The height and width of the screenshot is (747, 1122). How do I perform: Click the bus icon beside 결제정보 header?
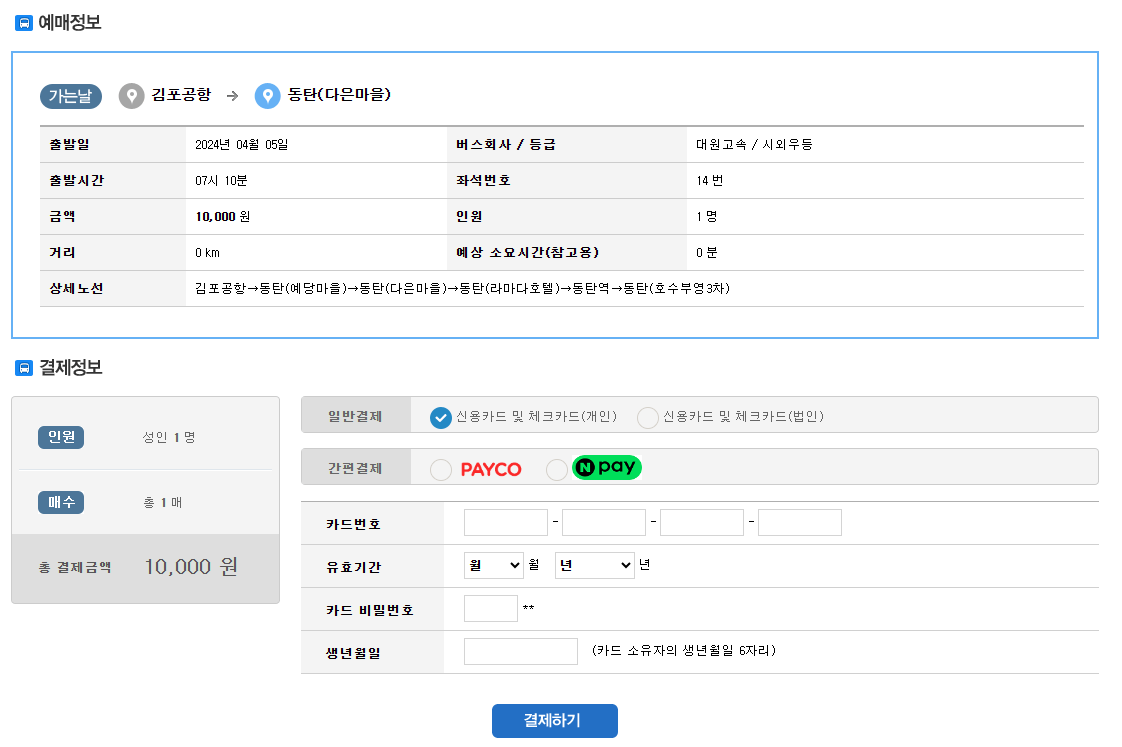(x=26, y=367)
